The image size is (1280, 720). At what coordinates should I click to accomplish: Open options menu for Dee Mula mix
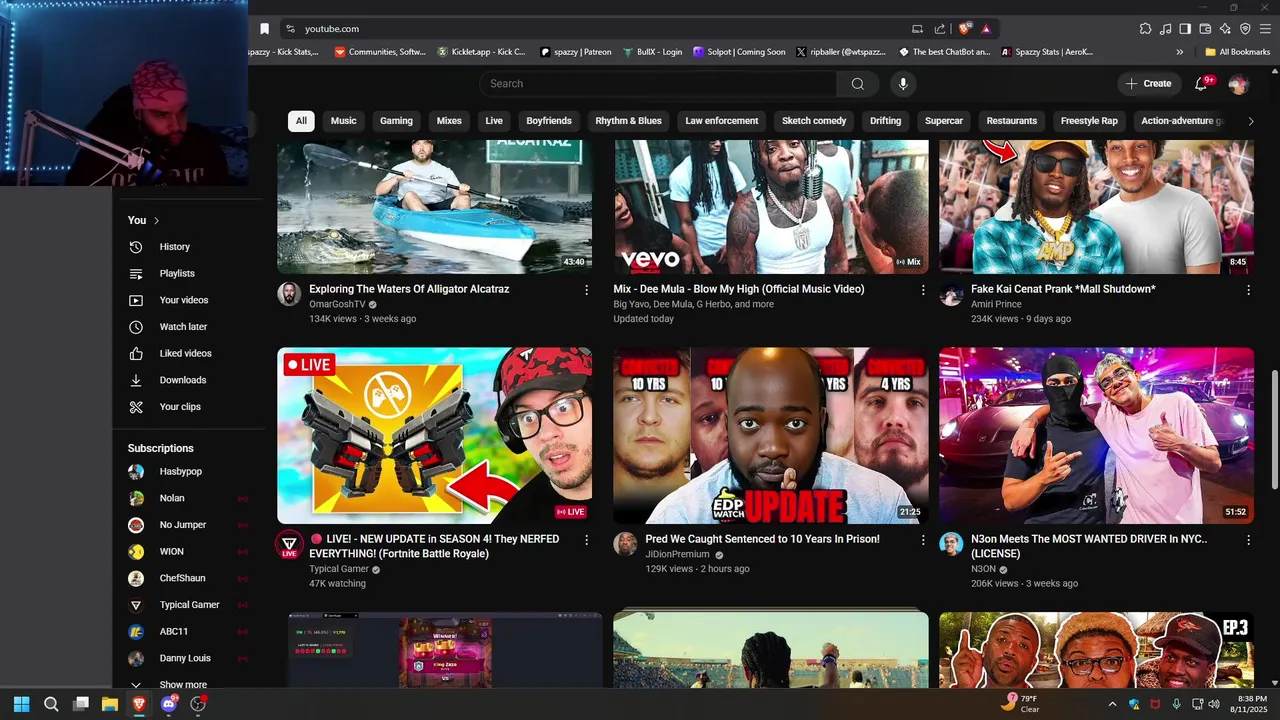point(923,290)
